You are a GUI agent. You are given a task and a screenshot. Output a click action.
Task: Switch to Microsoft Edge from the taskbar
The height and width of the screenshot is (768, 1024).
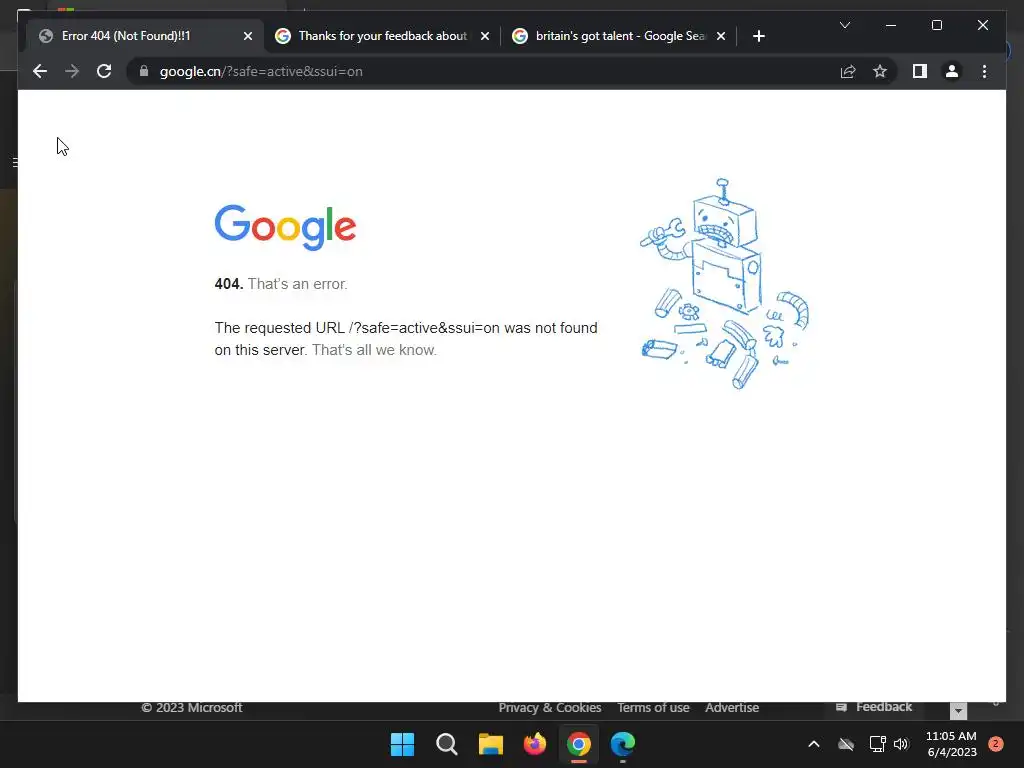pos(623,744)
